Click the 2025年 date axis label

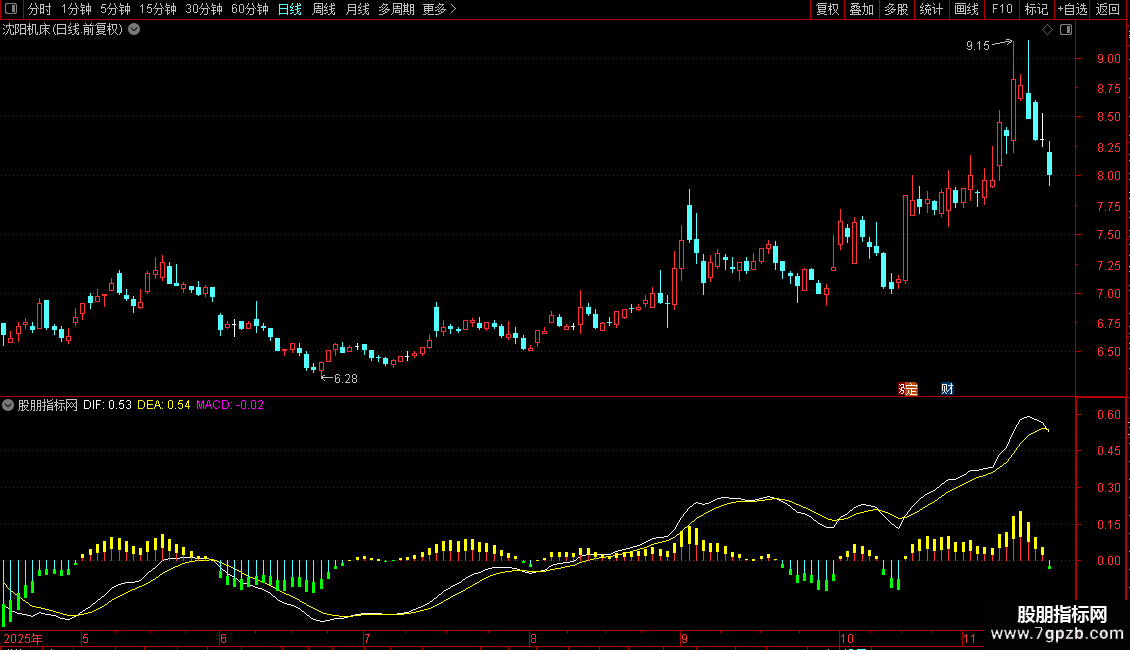(23, 638)
